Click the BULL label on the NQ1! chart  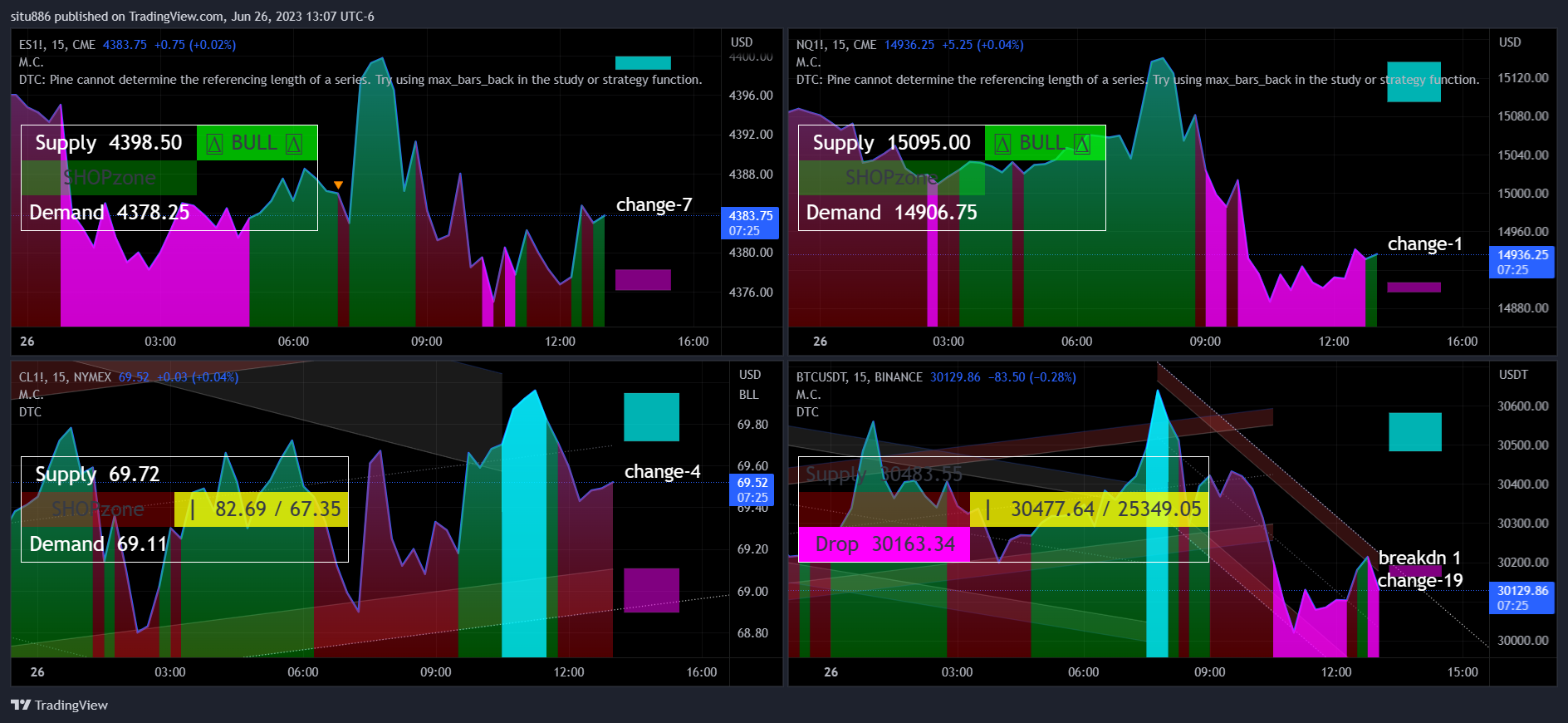click(x=1045, y=143)
